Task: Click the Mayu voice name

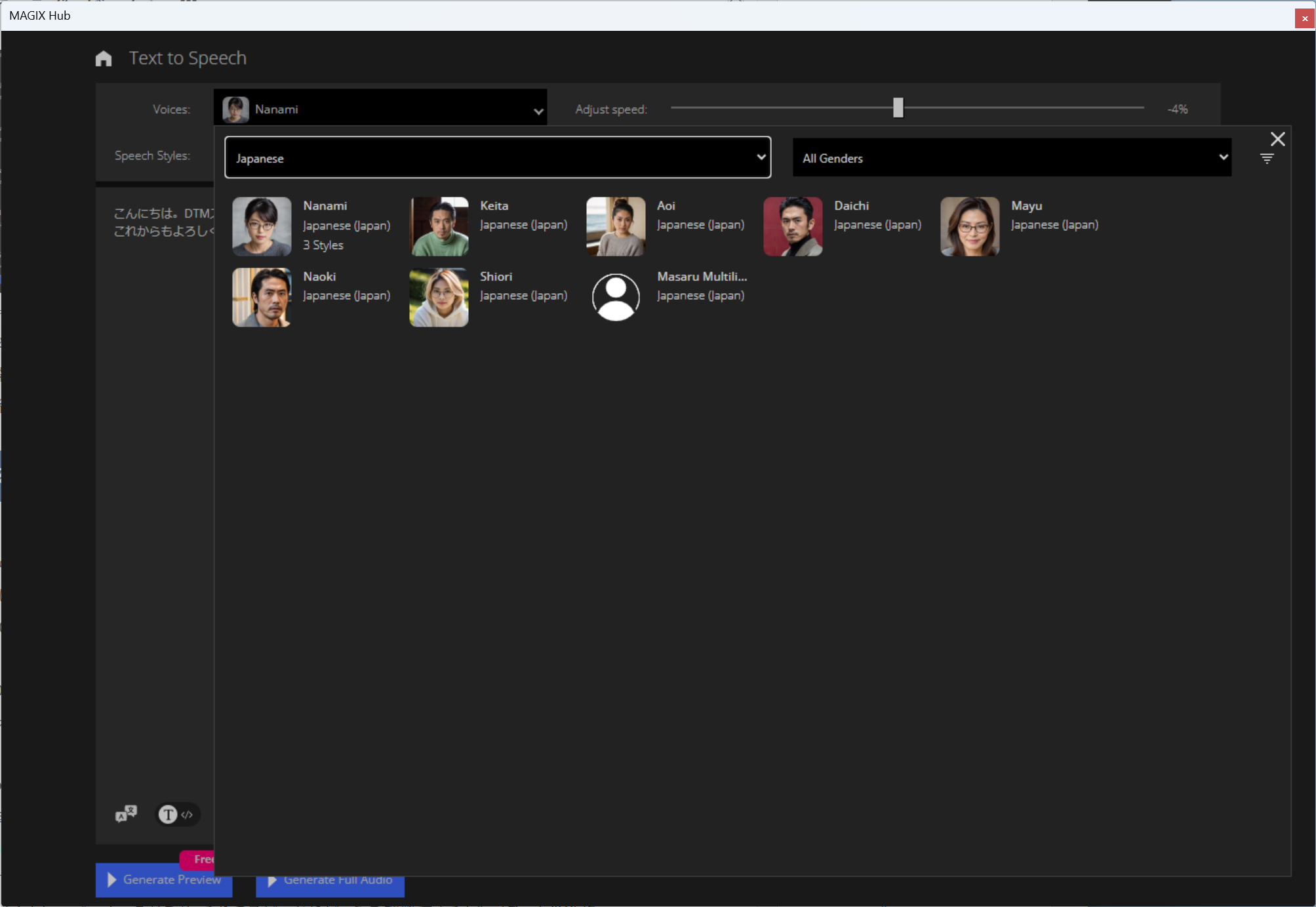Action: 1026,205
